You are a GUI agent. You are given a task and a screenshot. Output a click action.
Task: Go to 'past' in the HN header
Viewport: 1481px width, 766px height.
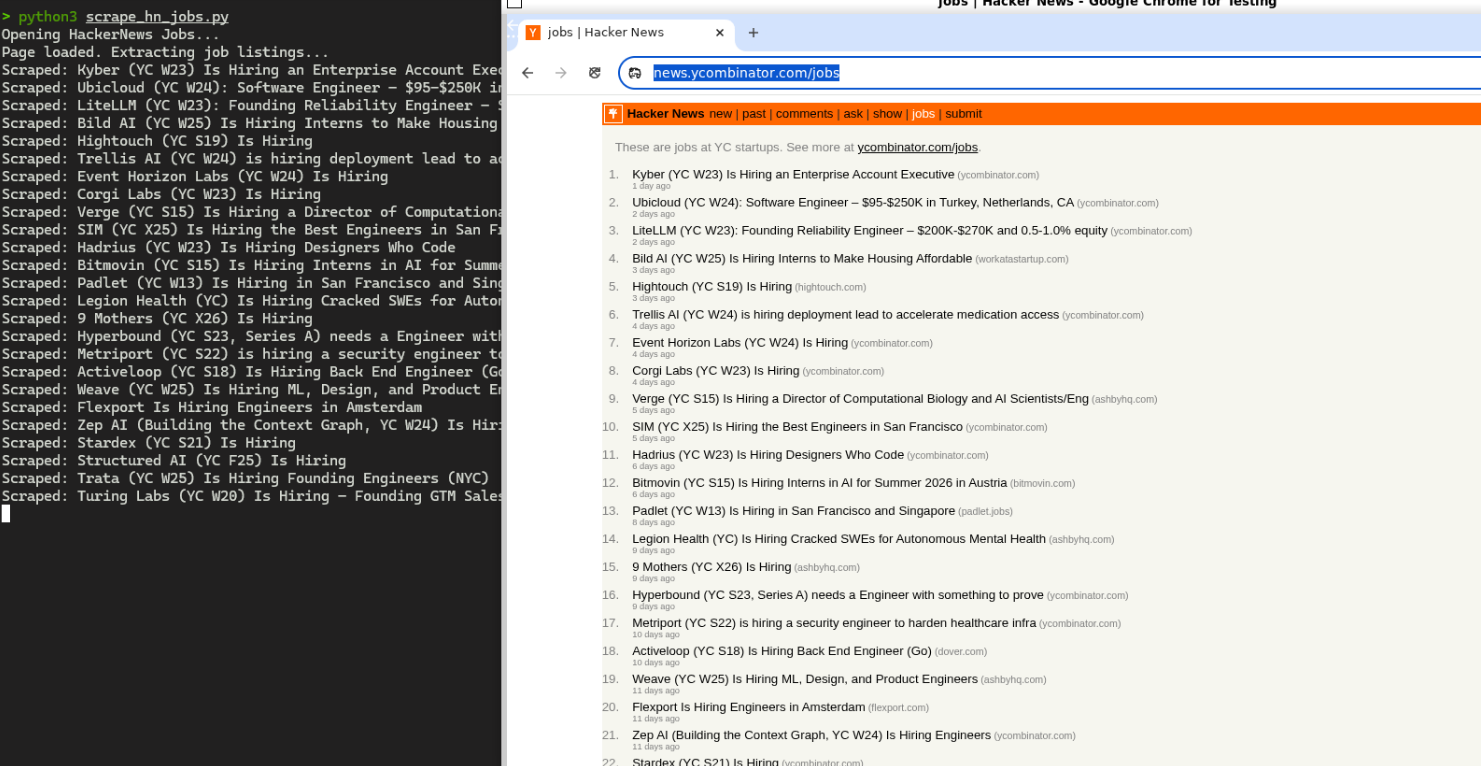coord(754,114)
